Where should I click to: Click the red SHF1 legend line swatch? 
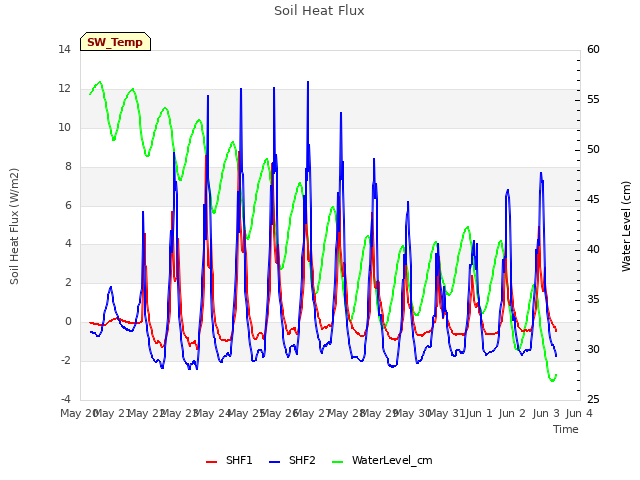[211, 462]
